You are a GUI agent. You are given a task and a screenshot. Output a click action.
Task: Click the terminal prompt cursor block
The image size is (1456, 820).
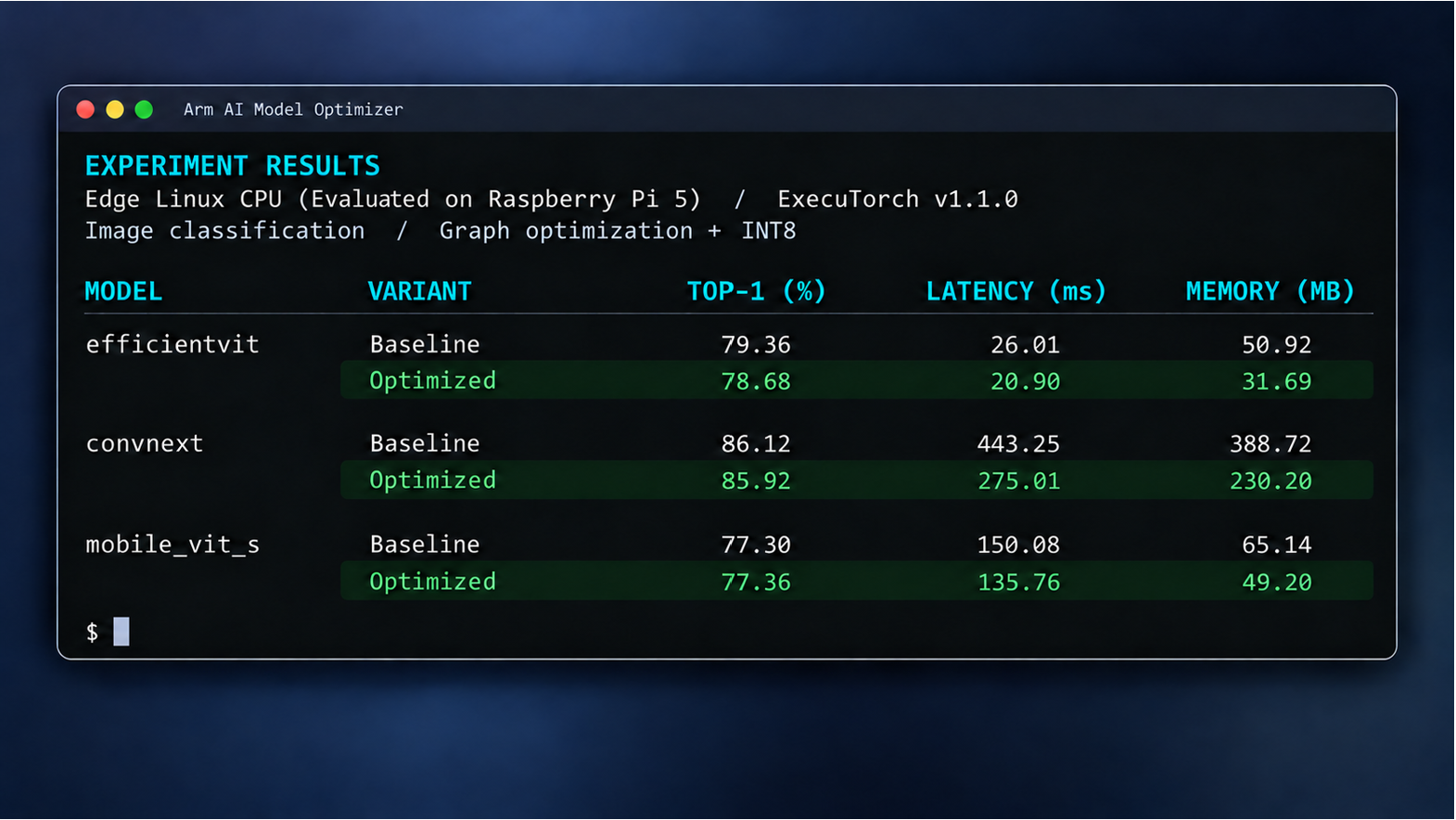(x=121, y=632)
